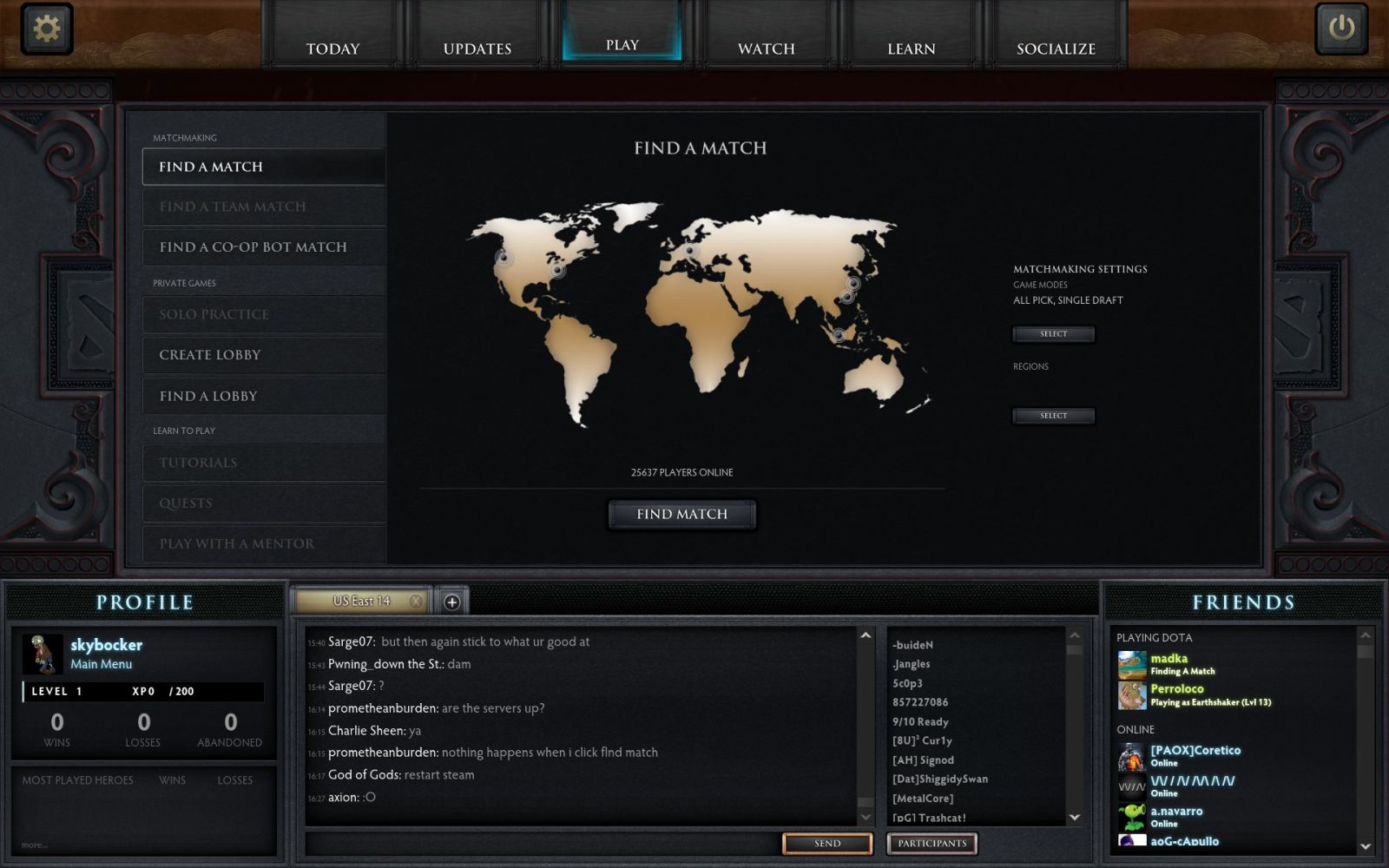Select the Europe server marker on map
This screenshot has height=868, width=1389.
690,251
